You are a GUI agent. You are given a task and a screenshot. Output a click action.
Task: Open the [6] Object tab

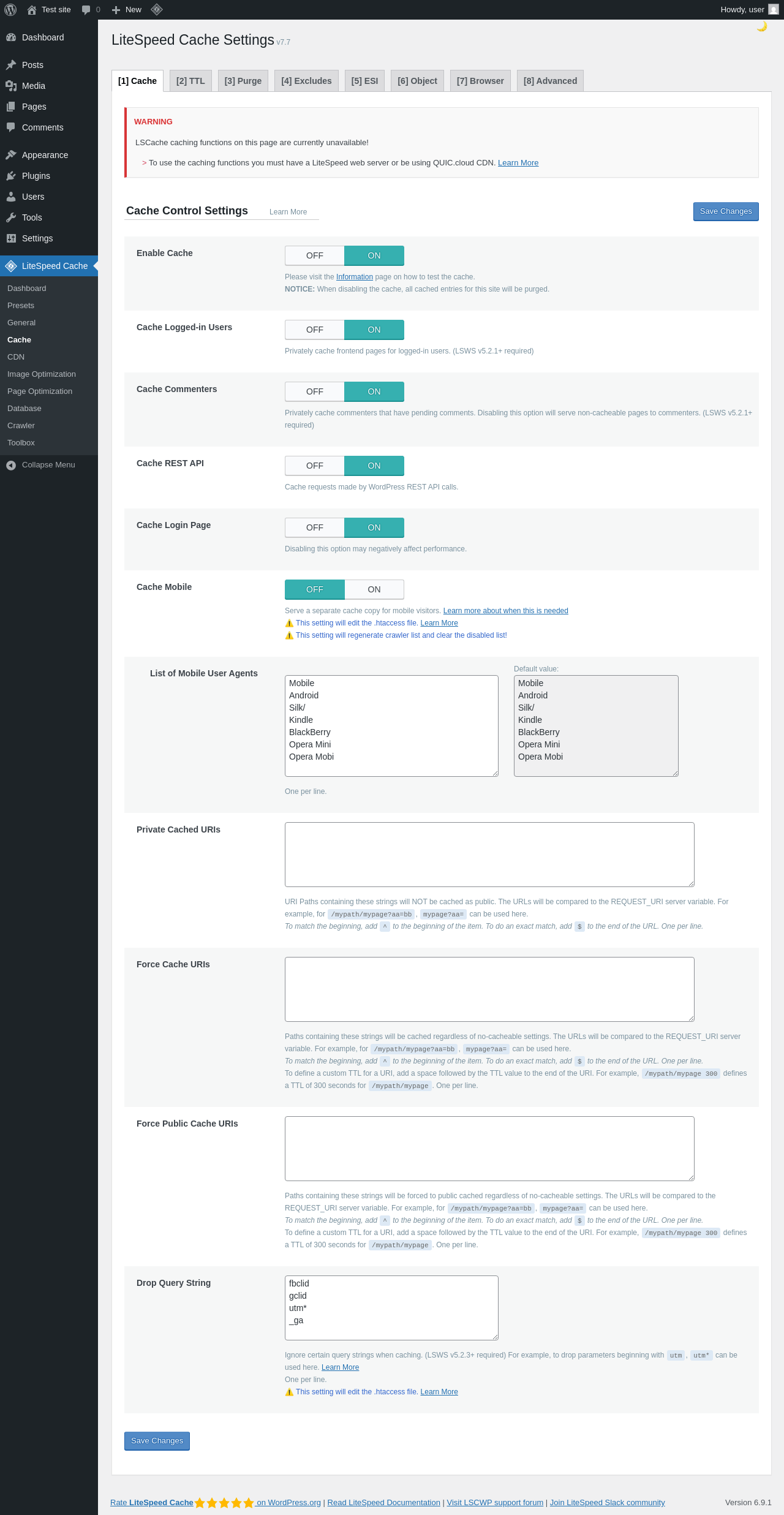[417, 81]
